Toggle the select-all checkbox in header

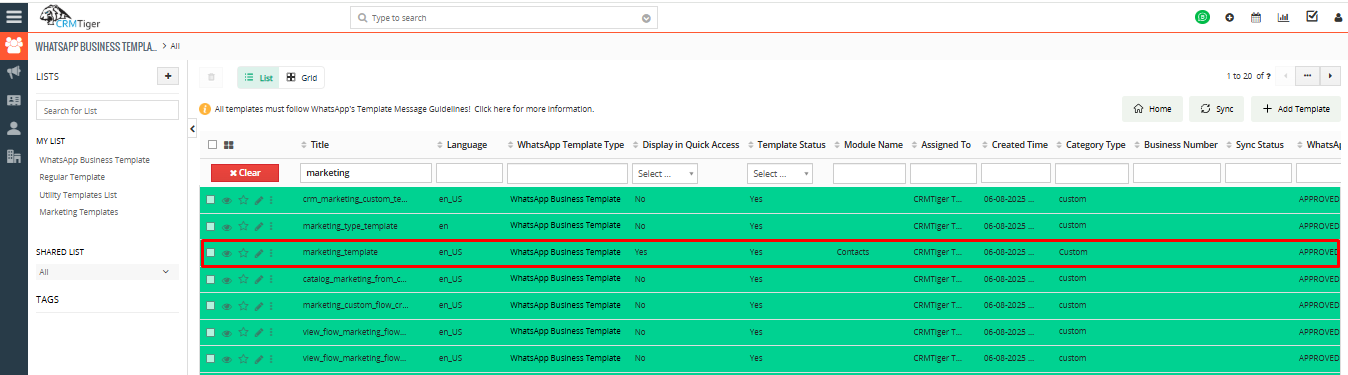[212, 145]
